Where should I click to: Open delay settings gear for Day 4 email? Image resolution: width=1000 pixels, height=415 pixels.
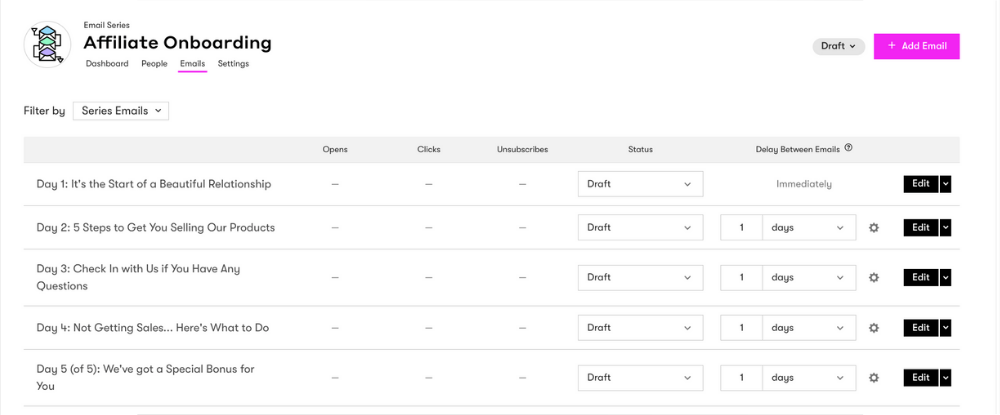(x=874, y=328)
